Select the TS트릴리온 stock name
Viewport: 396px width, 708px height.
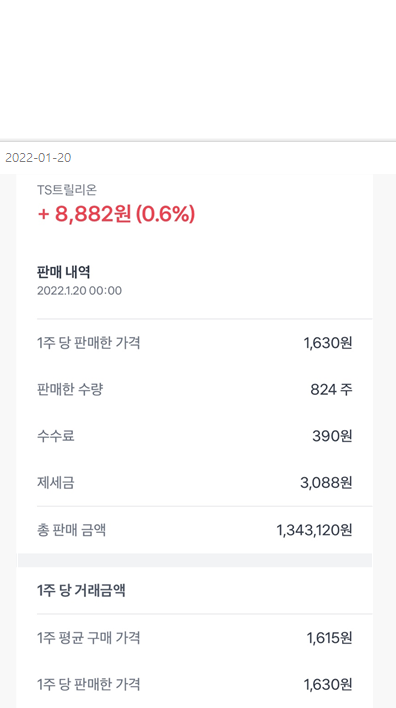tap(67, 190)
